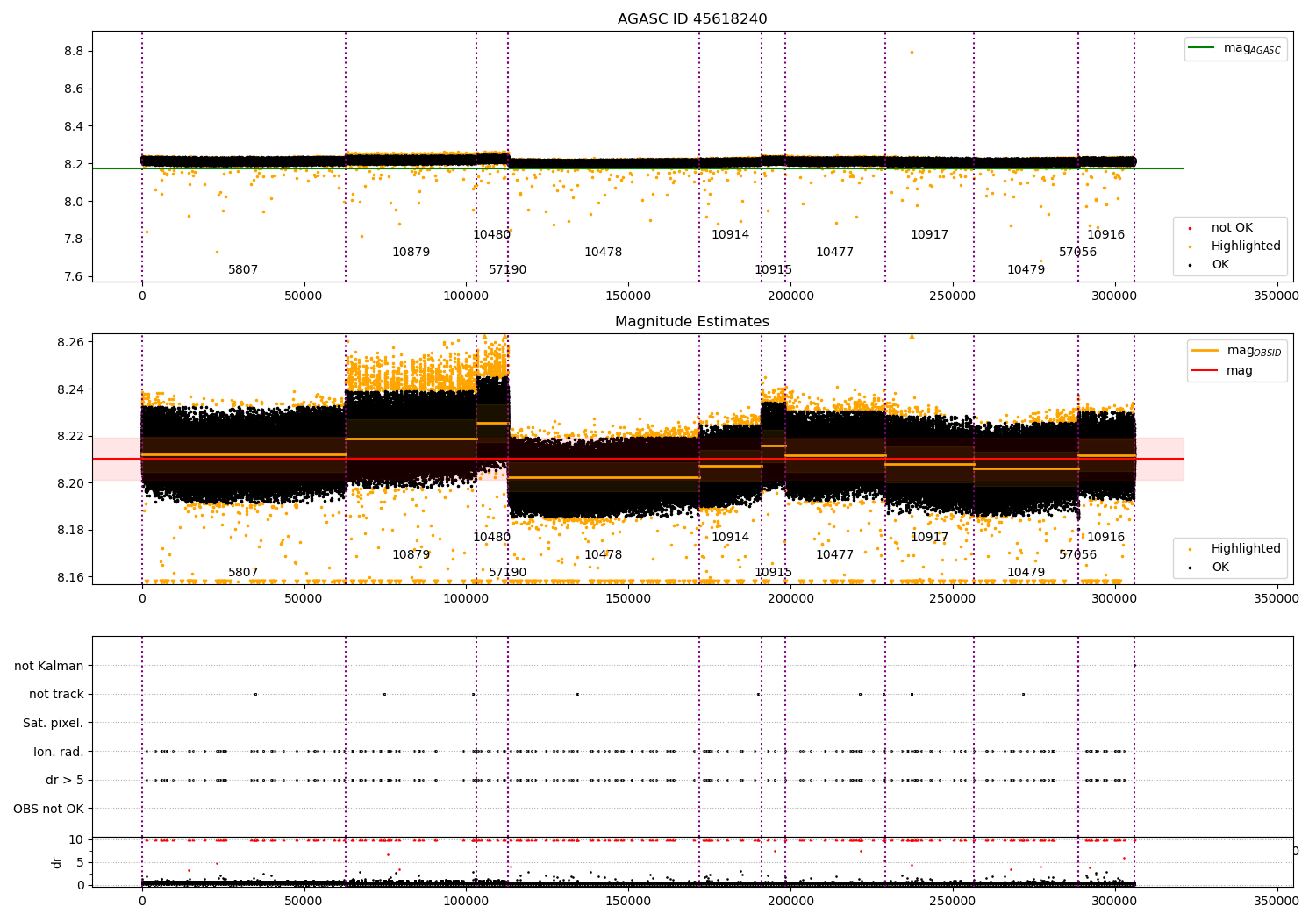1316x921 pixels.
Task: Click OBSID label '10477' in the top plot
Action: point(834,253)
